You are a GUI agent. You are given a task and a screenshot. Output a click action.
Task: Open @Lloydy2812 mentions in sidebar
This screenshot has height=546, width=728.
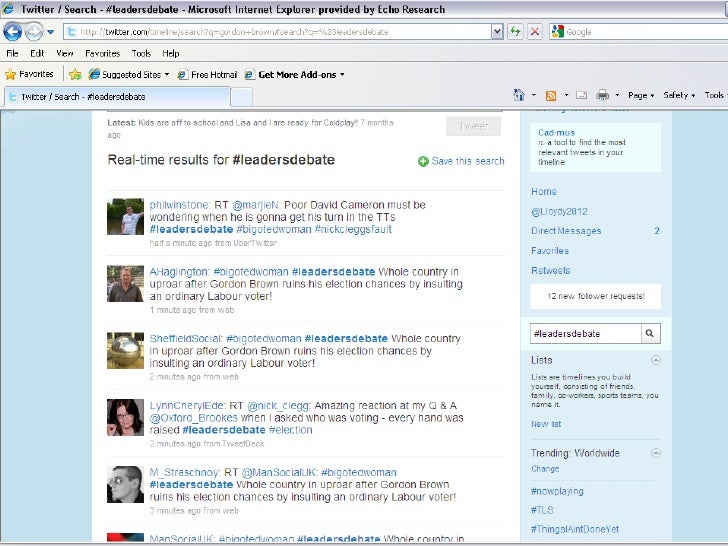(559, 212)
